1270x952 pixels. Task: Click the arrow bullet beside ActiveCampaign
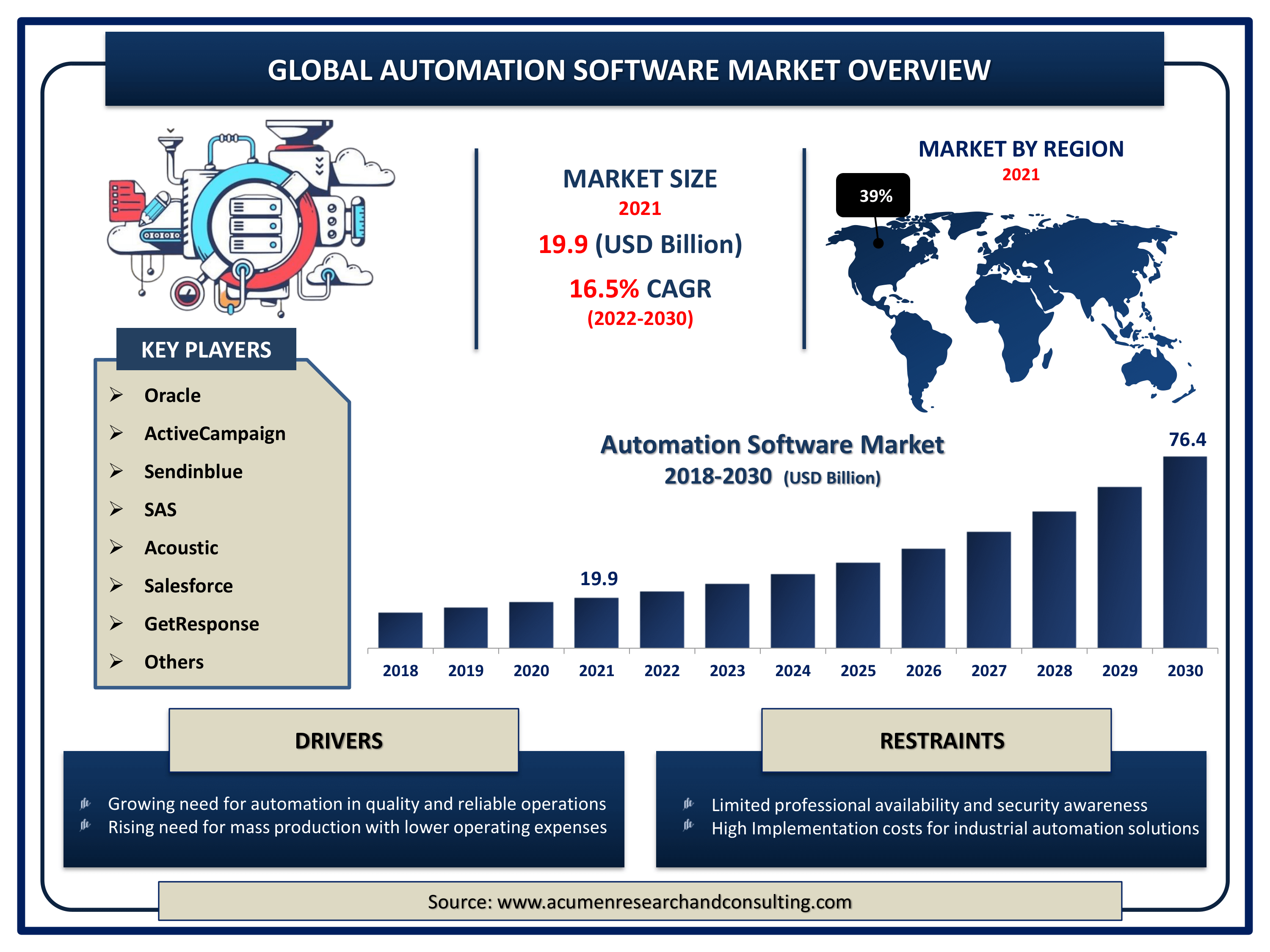click(x=116, y=433)
